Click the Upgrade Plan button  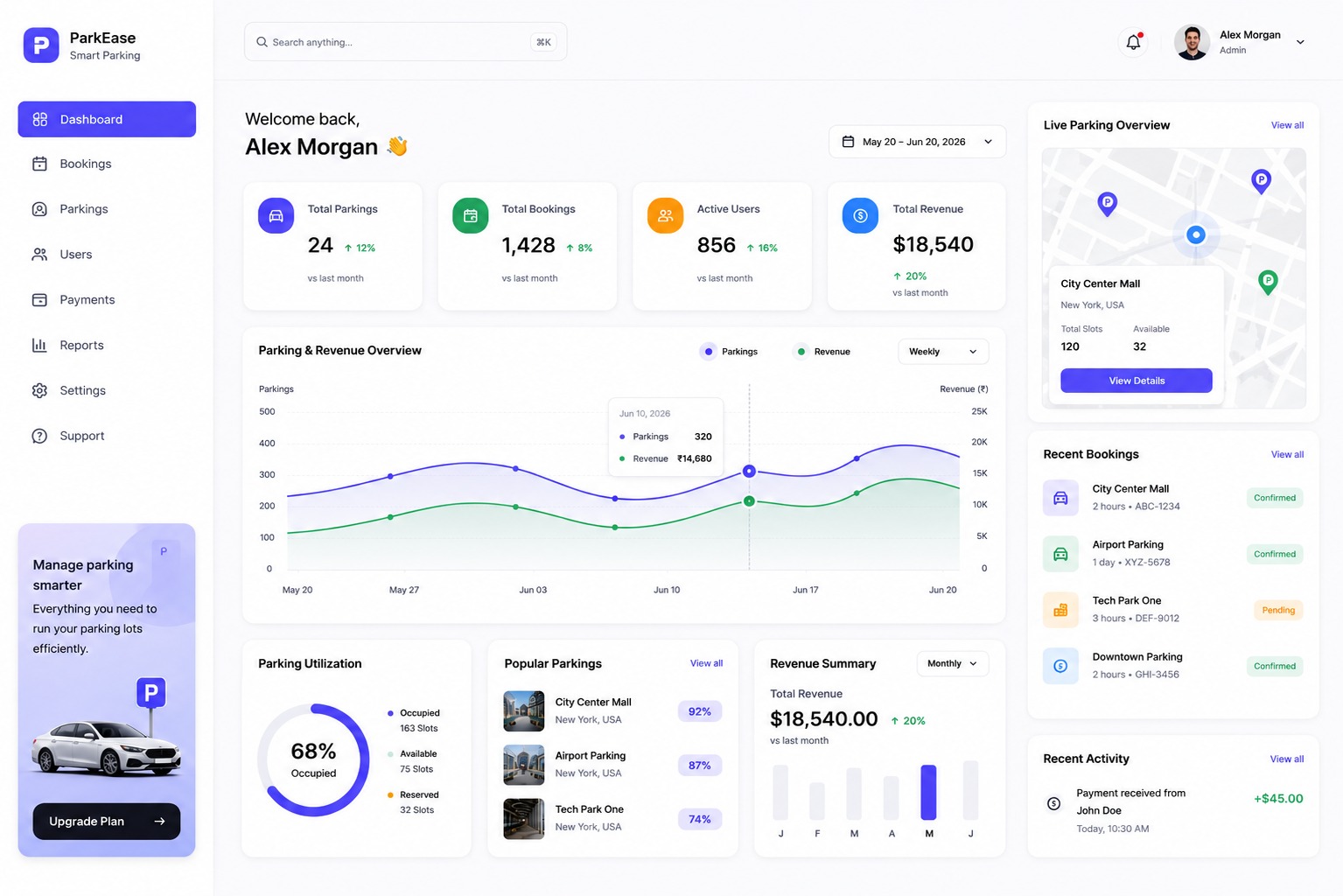[x=107, y=822]
